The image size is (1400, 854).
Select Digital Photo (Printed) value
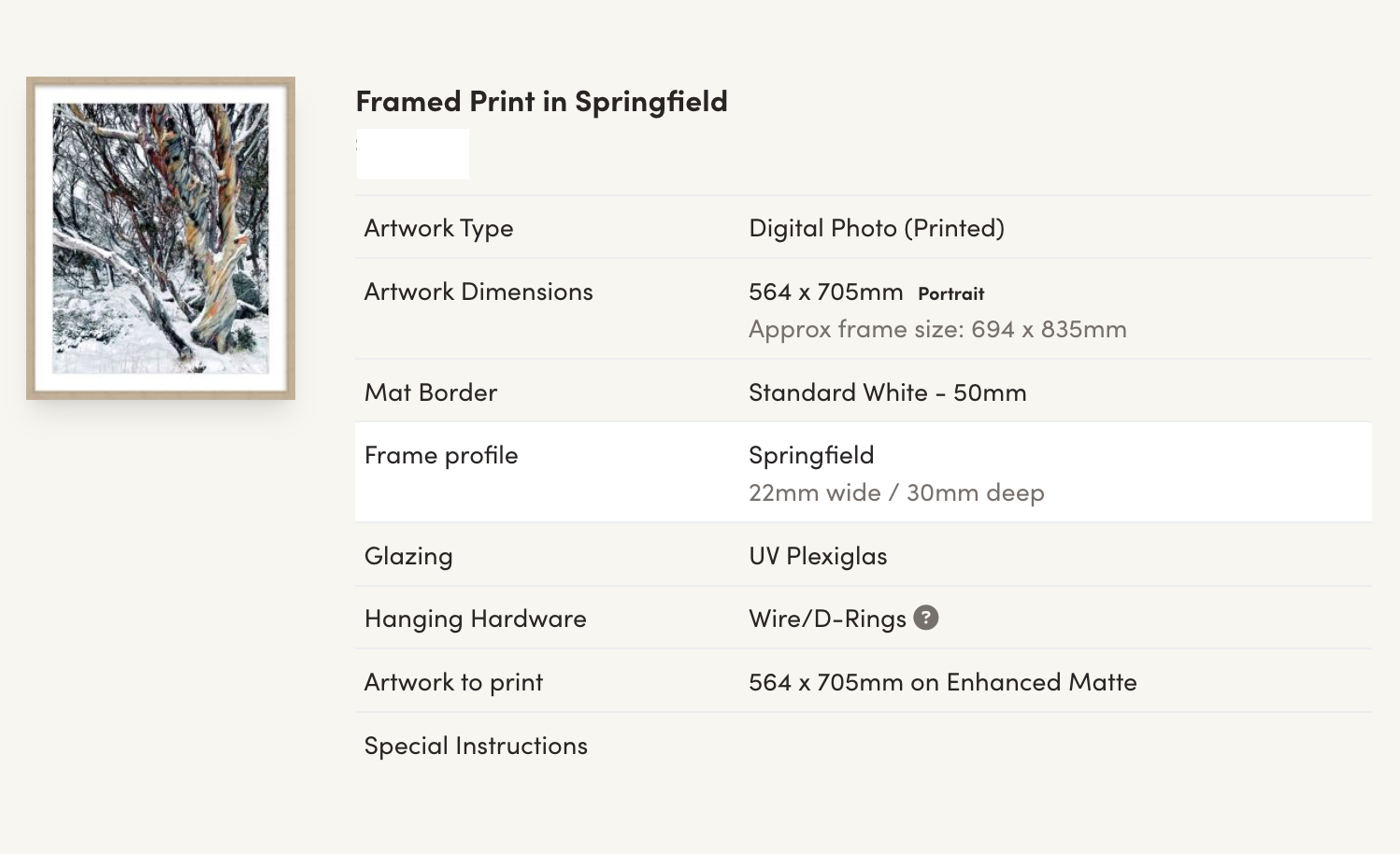pos(877,228)
